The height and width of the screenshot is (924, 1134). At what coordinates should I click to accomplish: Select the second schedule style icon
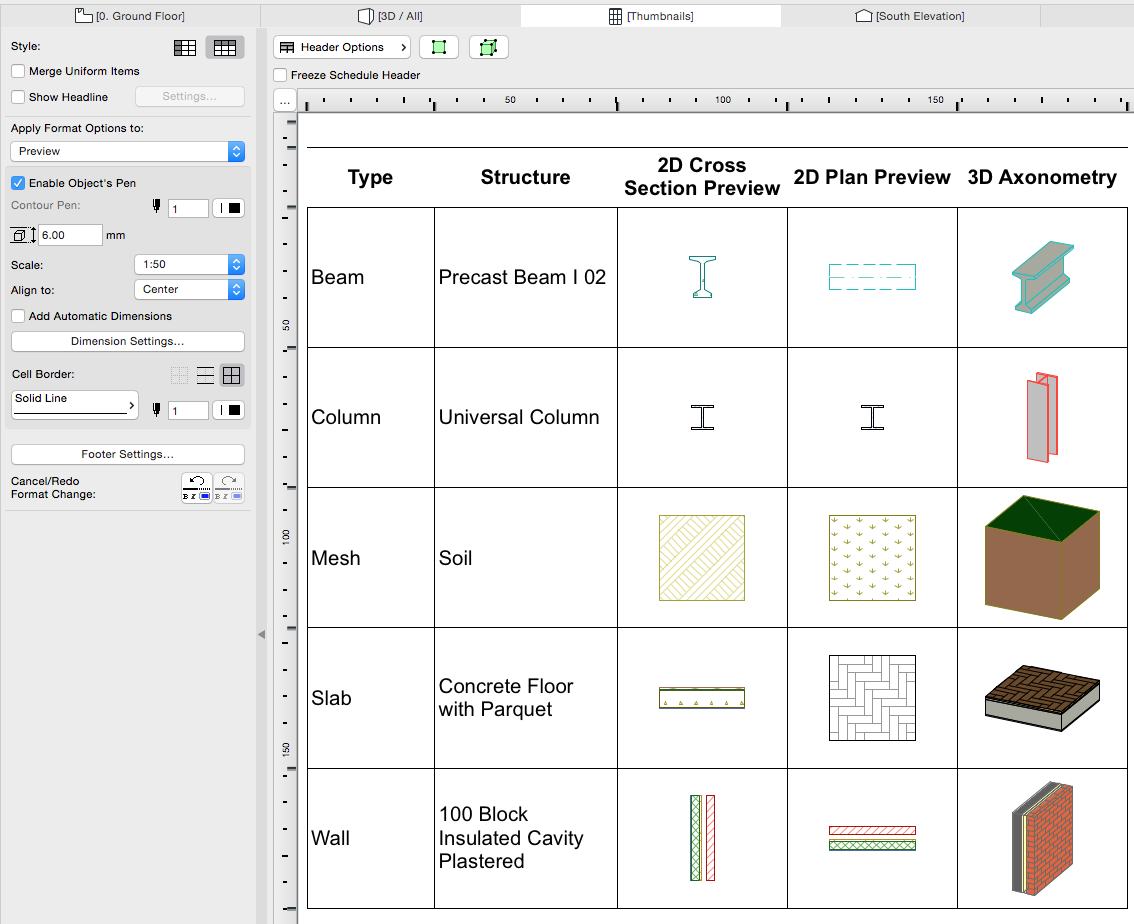tap(225, 47)
